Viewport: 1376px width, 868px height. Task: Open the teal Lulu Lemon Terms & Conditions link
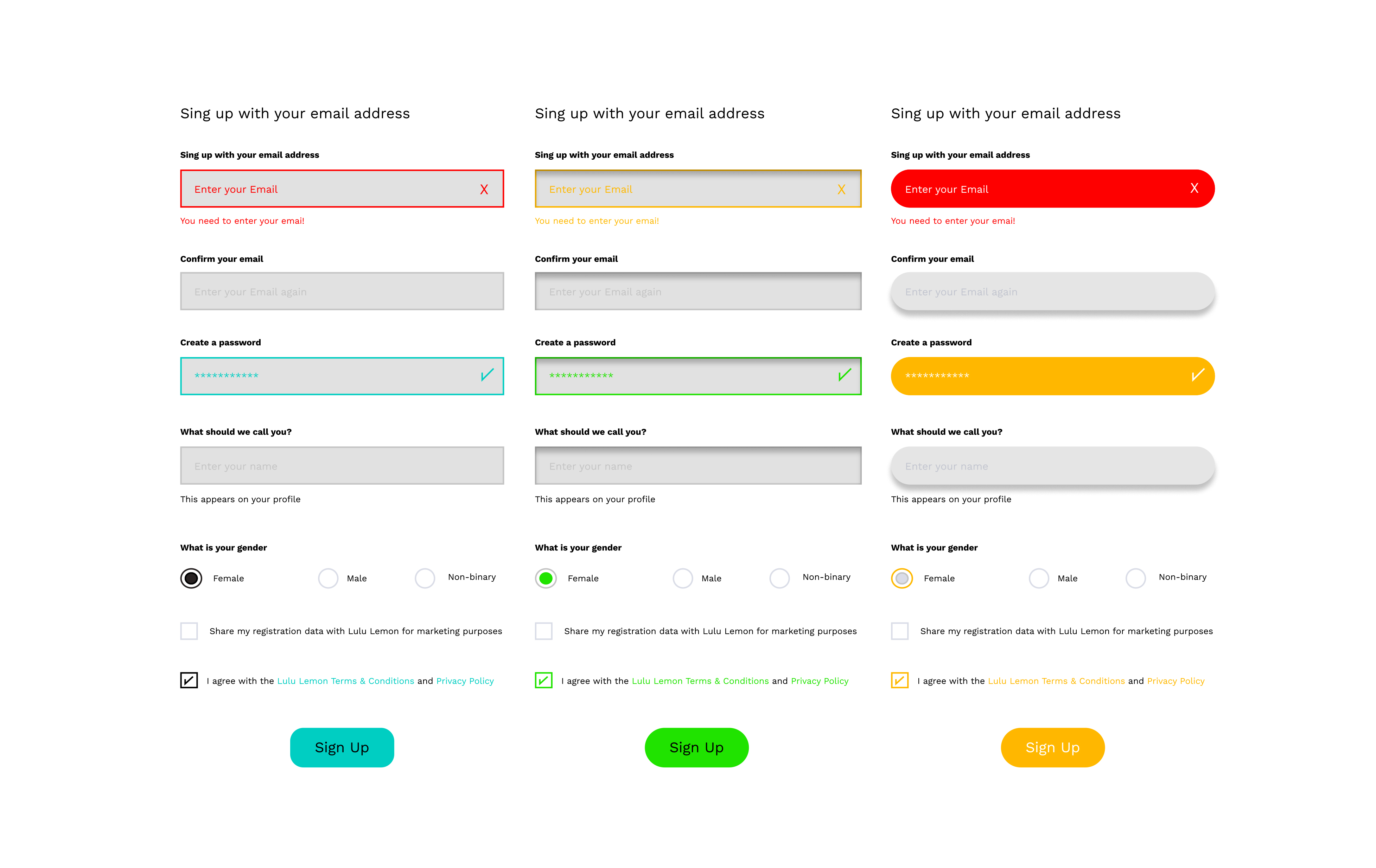(345, 681)
